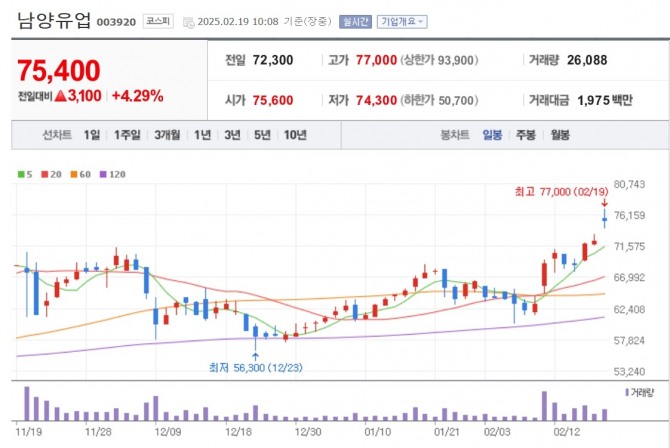
Task: Click the current price 75,400
Action: (59, 71)
